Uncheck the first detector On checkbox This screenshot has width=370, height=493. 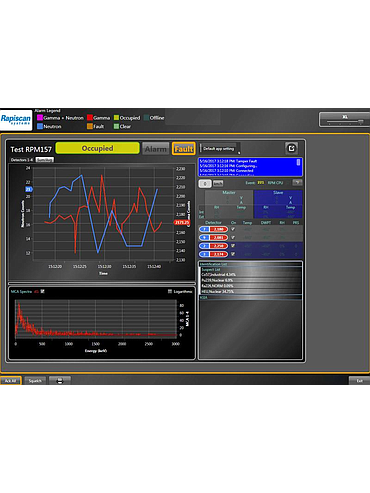click(233, 229)
